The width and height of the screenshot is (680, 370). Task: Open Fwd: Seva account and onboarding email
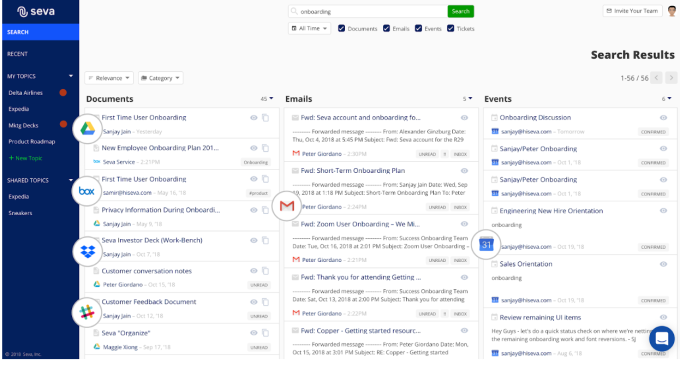point(360,118)
